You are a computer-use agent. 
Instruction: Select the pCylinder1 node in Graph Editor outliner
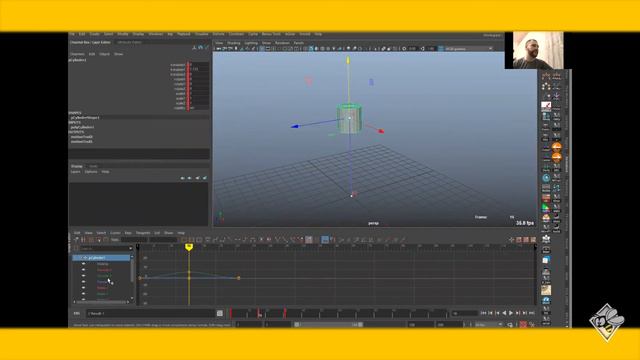pos(101,258)
